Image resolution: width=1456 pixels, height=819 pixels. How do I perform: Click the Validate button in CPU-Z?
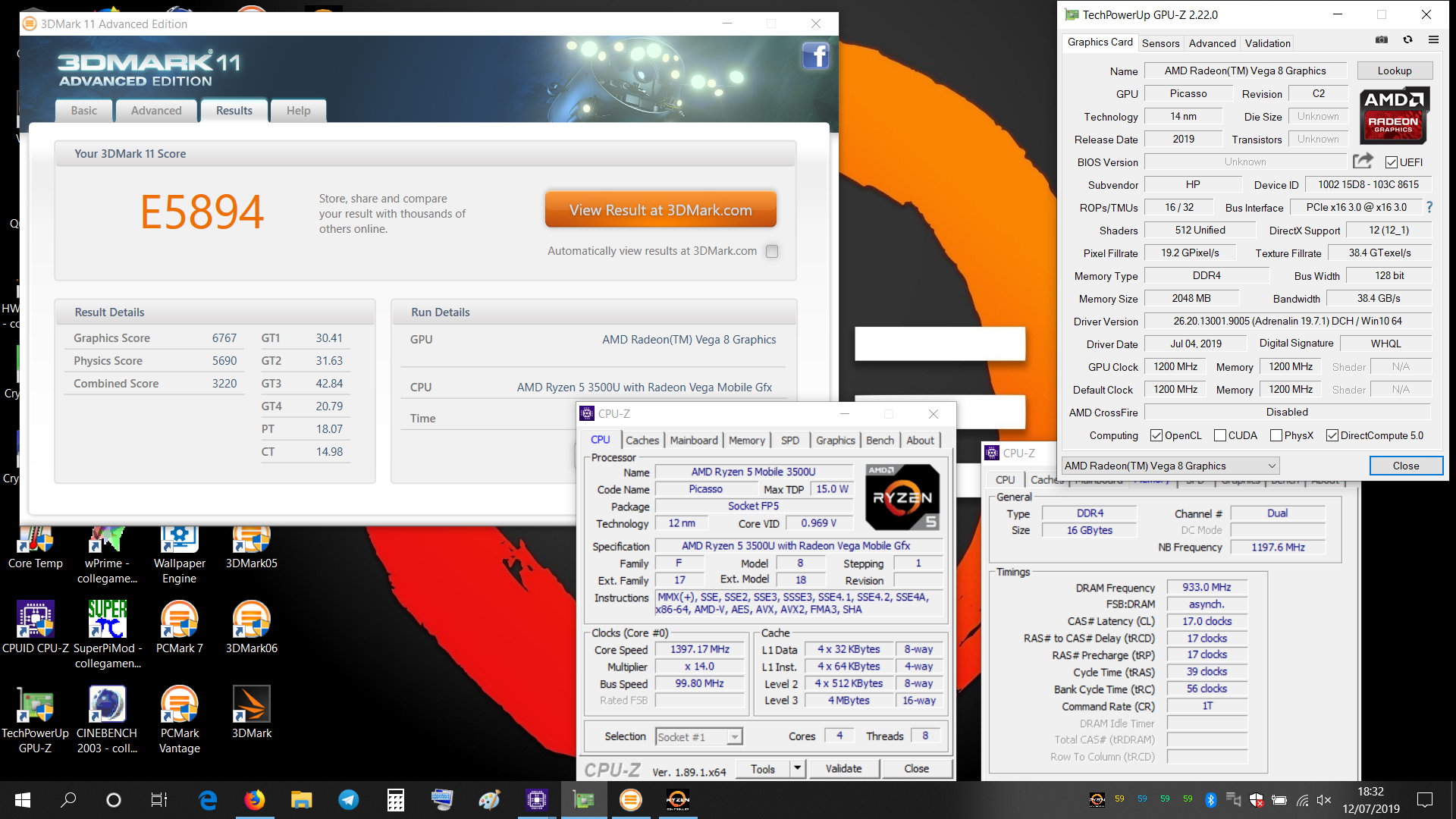[843, 768]
